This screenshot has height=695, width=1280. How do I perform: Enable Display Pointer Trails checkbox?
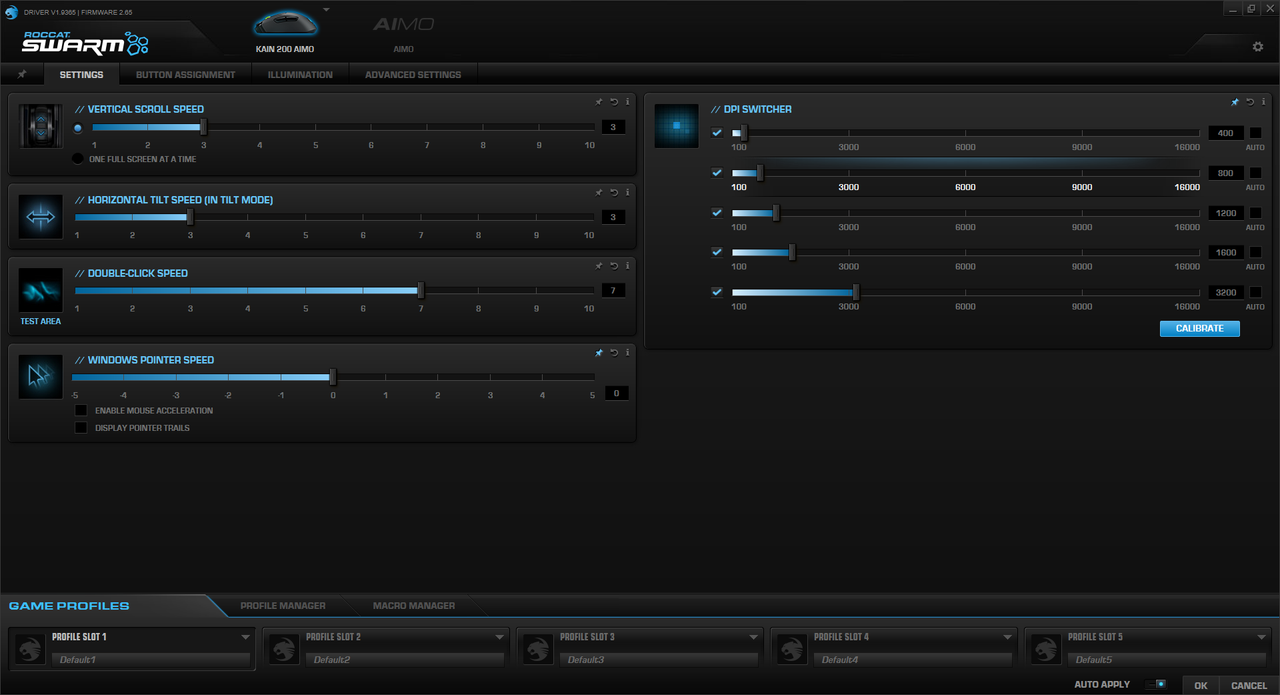pyautogui.click(x=81, y=427)
